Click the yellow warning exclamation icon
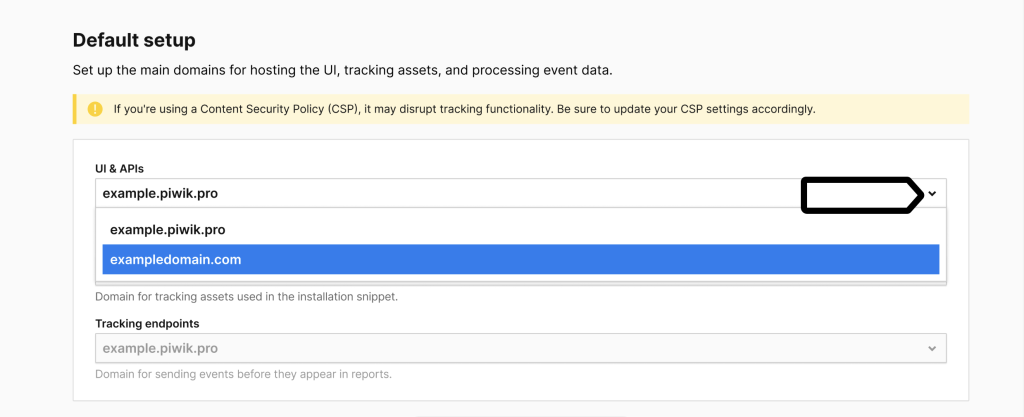Screen dimensions: 1024x417 [x=95, y=109]
